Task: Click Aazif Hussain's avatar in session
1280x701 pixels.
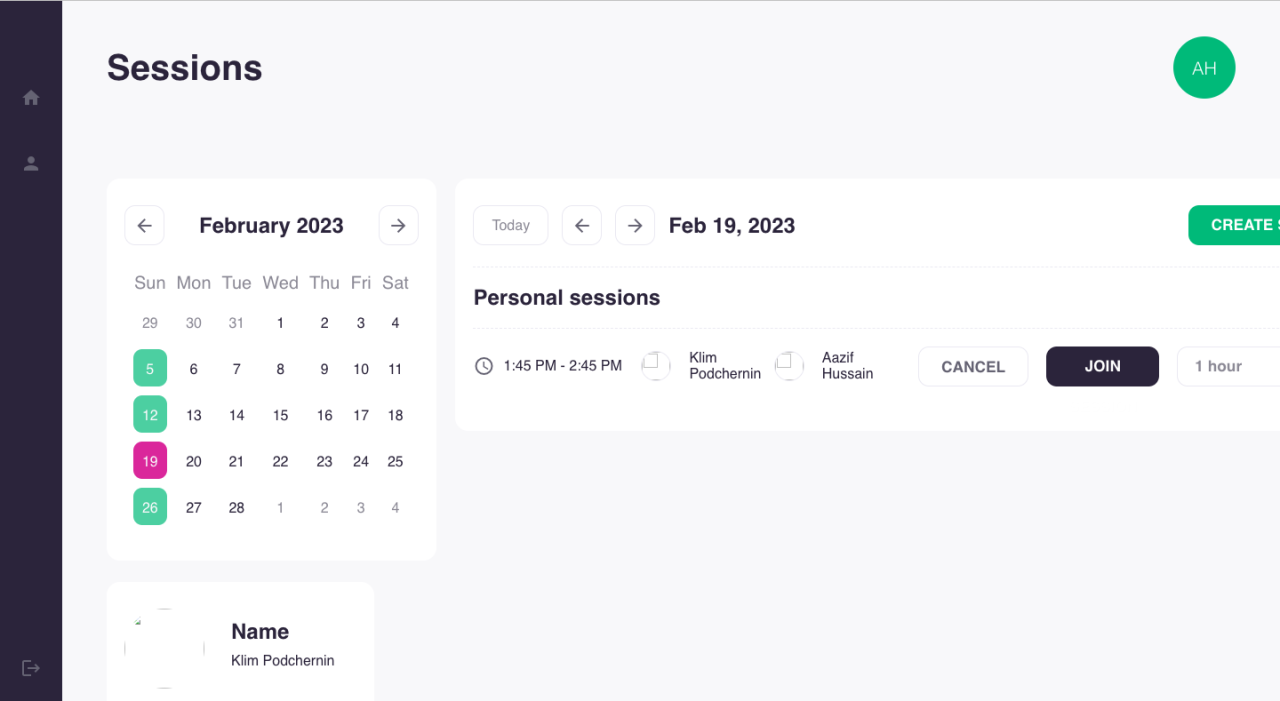Action: [x=789, y=366]
